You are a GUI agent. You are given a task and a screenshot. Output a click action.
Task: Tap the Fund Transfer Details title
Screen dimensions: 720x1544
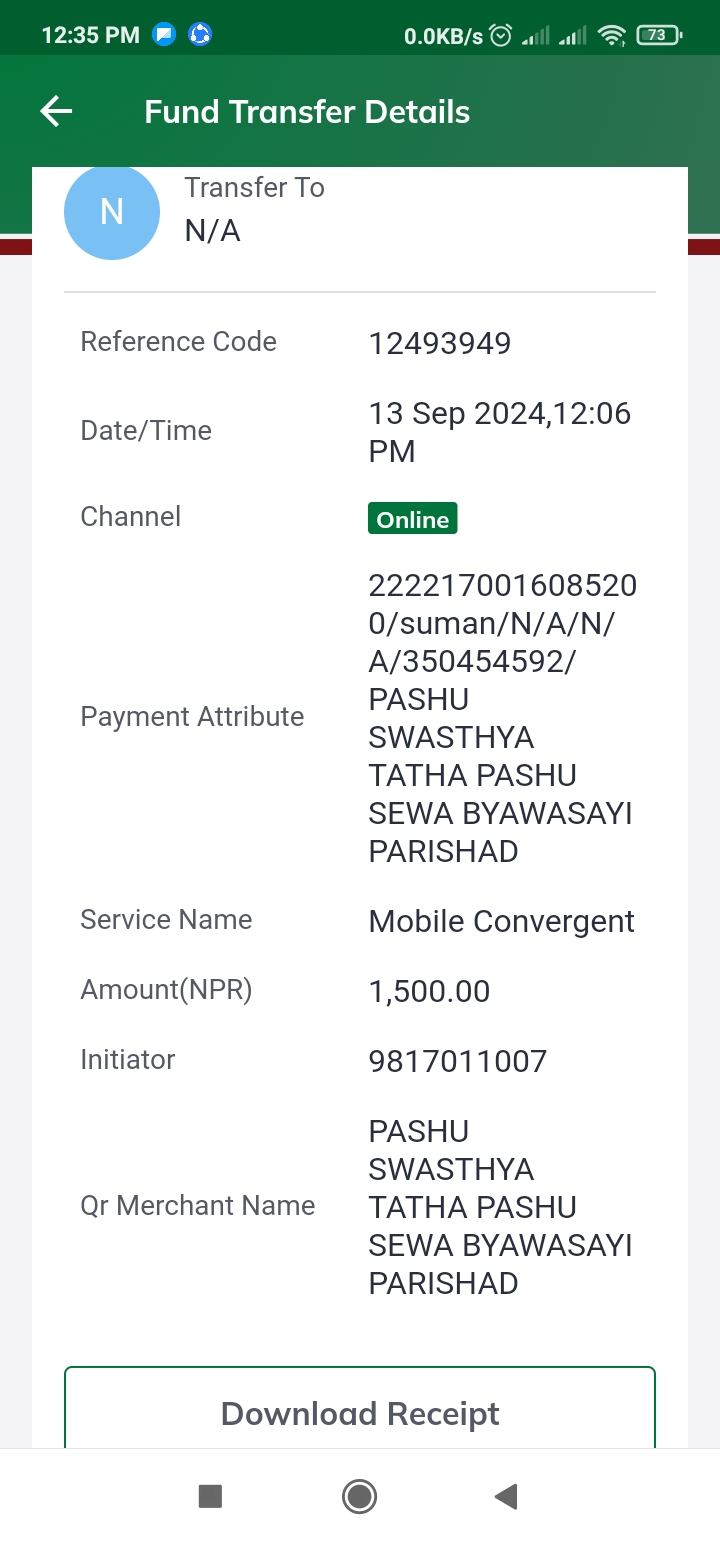point(307,111)
